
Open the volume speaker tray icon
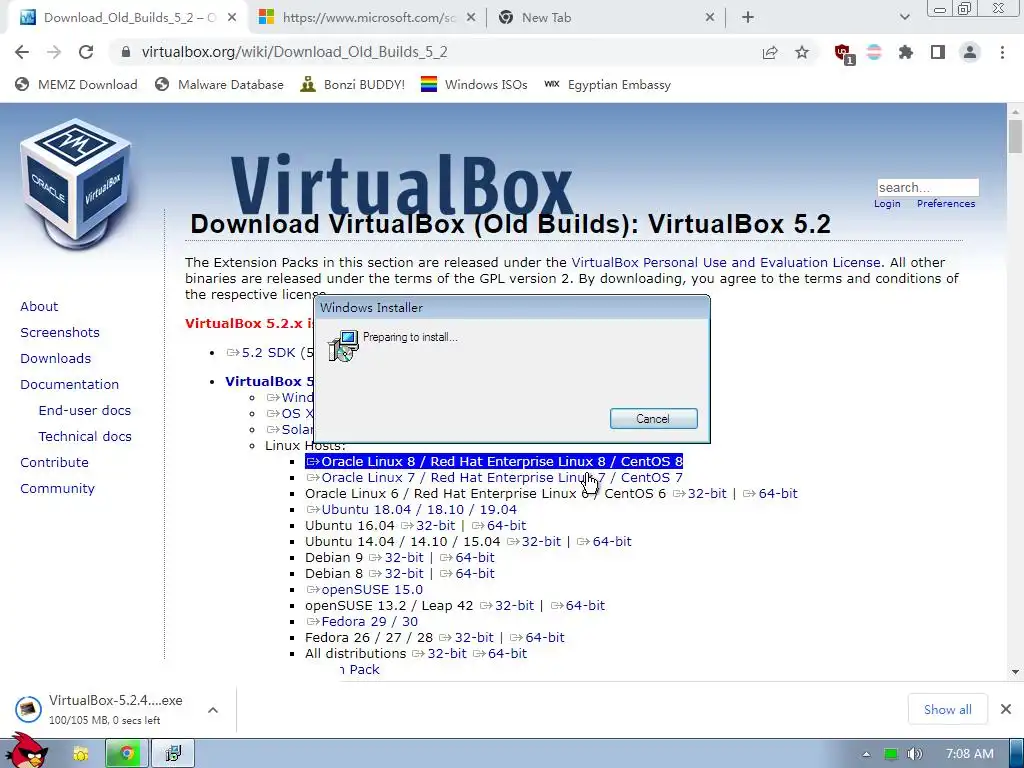click(x=914, y=754)
